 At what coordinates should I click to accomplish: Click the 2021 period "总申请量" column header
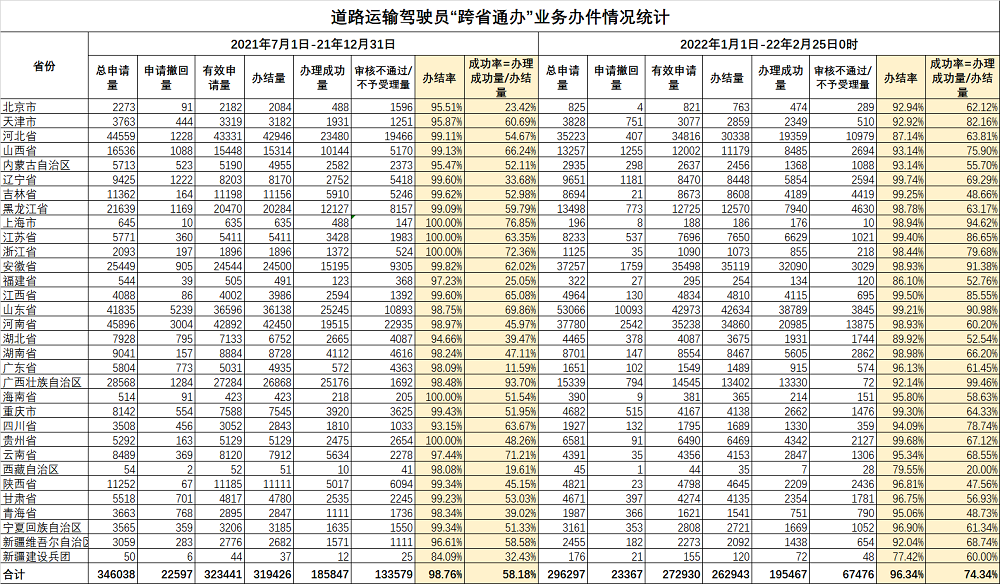[113, 77]
